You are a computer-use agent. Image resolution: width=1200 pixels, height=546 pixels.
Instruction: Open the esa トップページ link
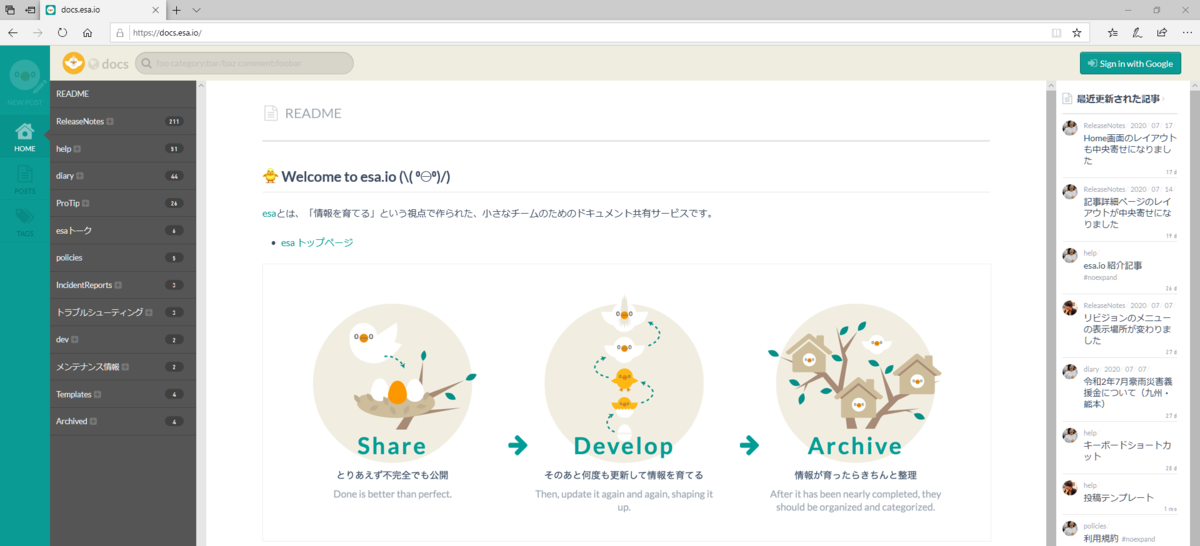pos(317,242)
